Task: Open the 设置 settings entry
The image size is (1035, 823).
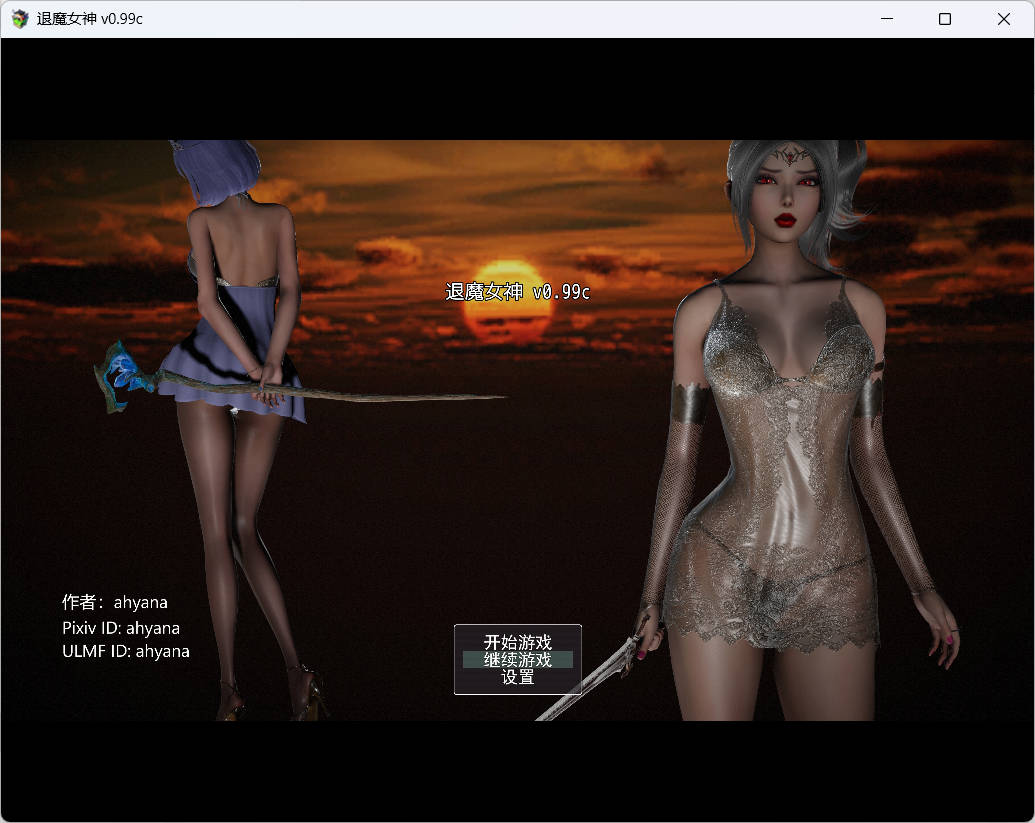Action: [517, 677]
